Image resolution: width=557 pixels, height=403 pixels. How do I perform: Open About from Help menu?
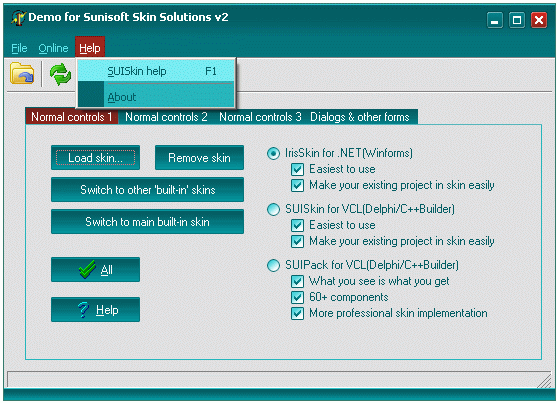click(156, 97)
